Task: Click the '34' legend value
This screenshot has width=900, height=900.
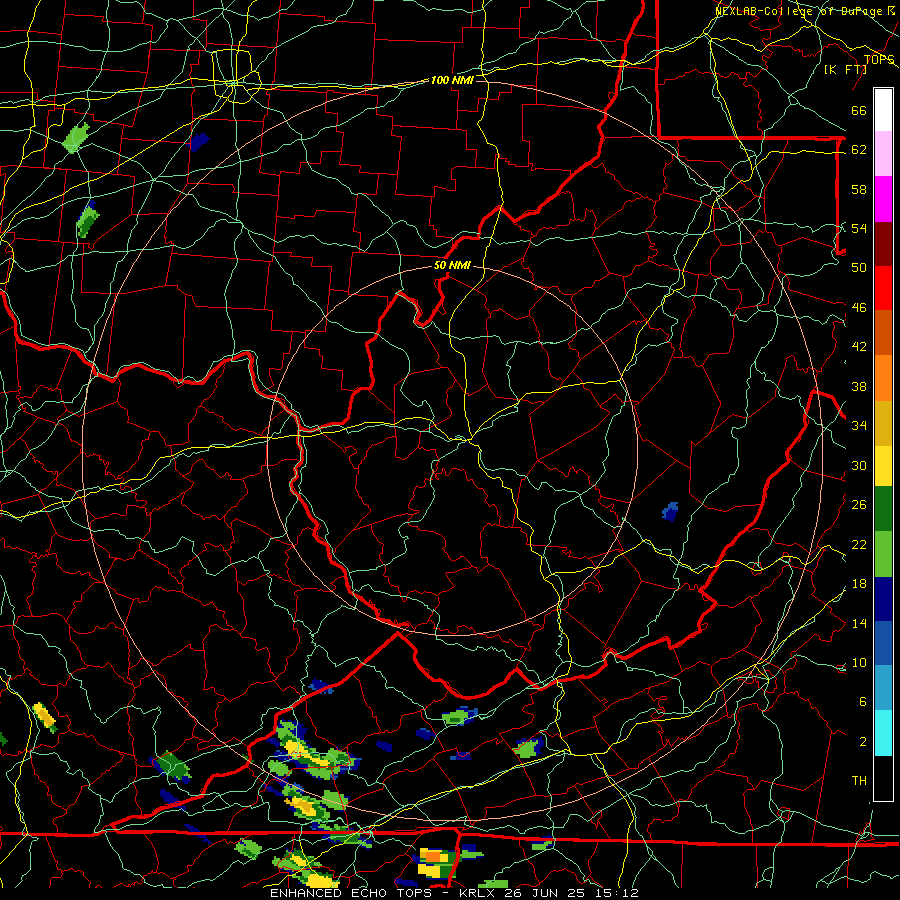Action: 859,425
